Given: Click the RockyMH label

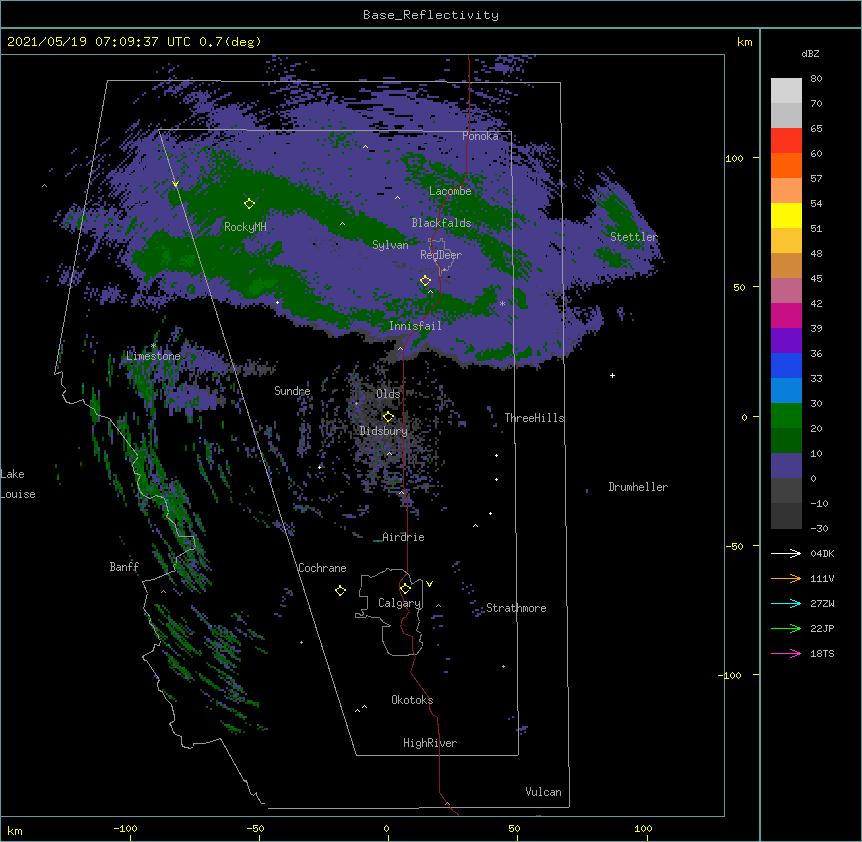Looking at the screenshot, I should [x=245, y=227].
